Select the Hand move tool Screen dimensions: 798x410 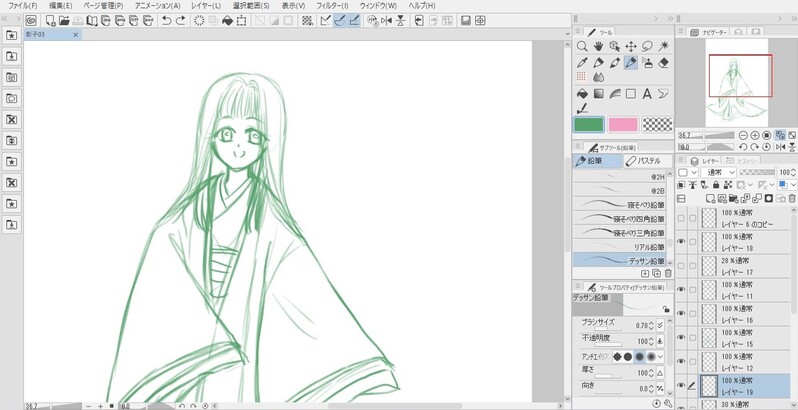(x=598, y=46)
